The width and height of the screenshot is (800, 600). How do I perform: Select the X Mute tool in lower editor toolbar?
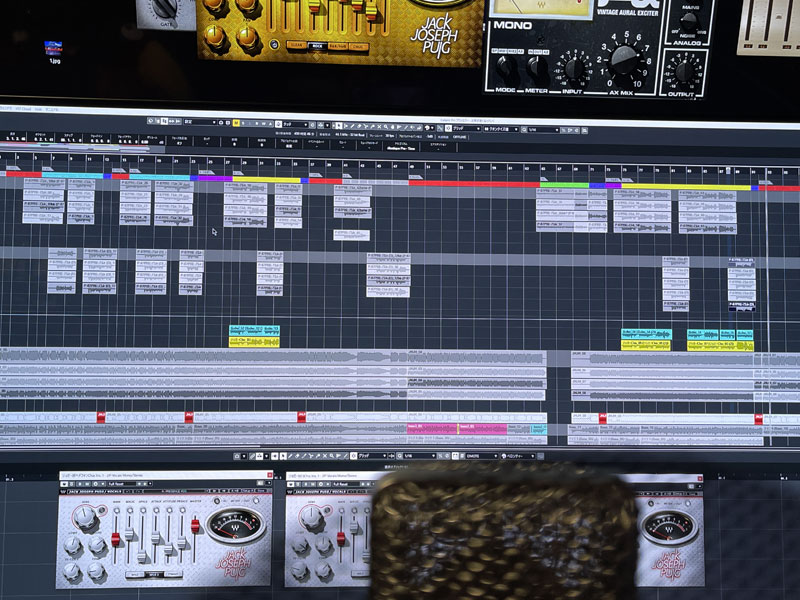click(324, 456)
